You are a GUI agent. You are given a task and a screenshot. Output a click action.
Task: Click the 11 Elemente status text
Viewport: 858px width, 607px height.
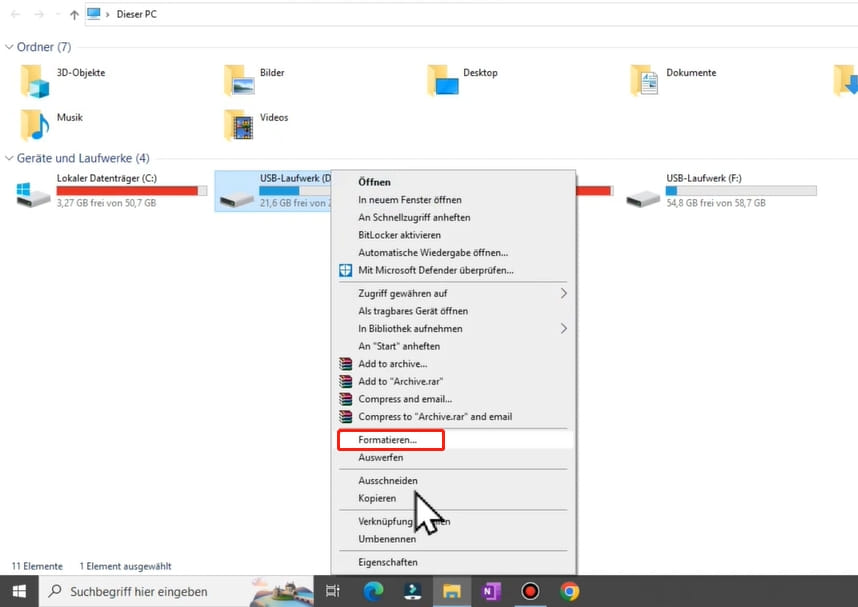tap(37, 566)
